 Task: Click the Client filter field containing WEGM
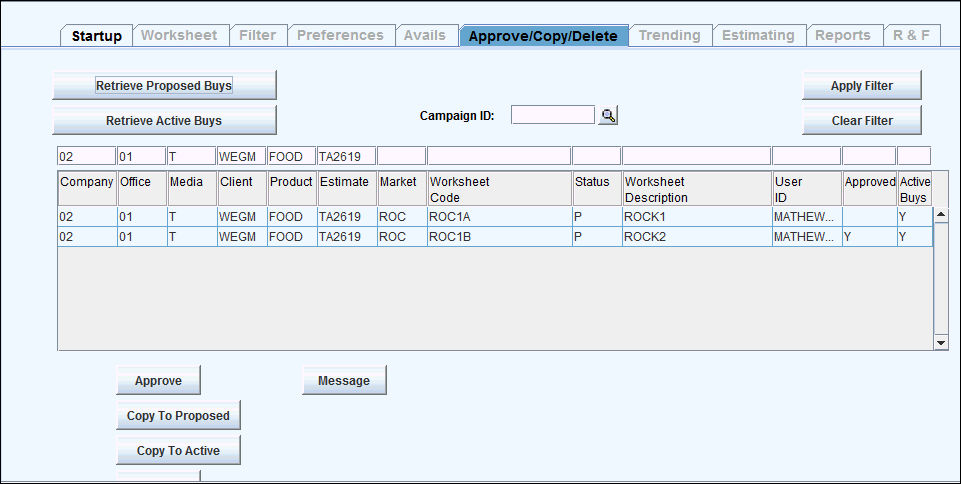coord(241,156)
